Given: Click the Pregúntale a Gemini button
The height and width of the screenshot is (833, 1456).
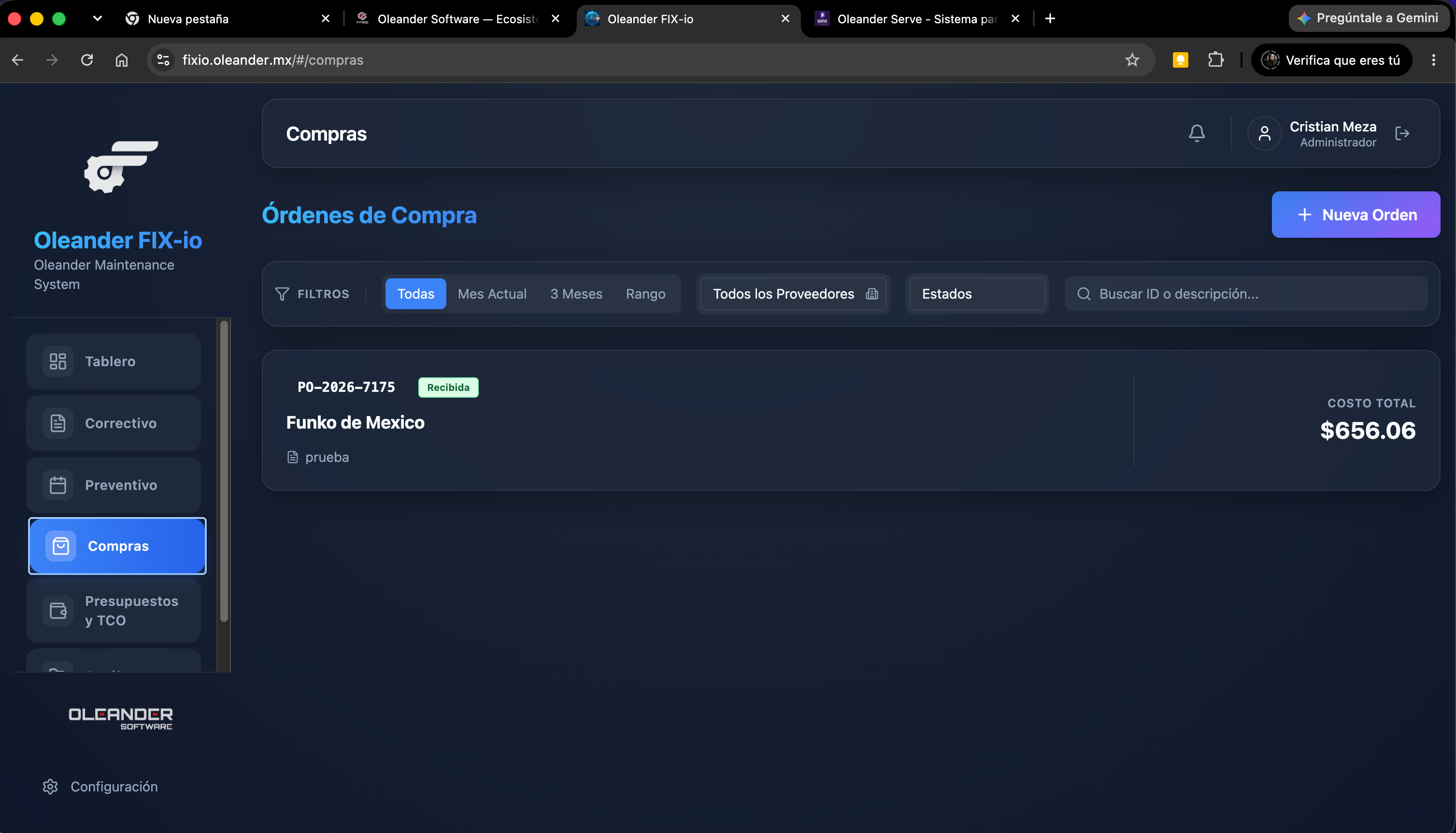Looking at the screenshot, I should (1369, 18).
